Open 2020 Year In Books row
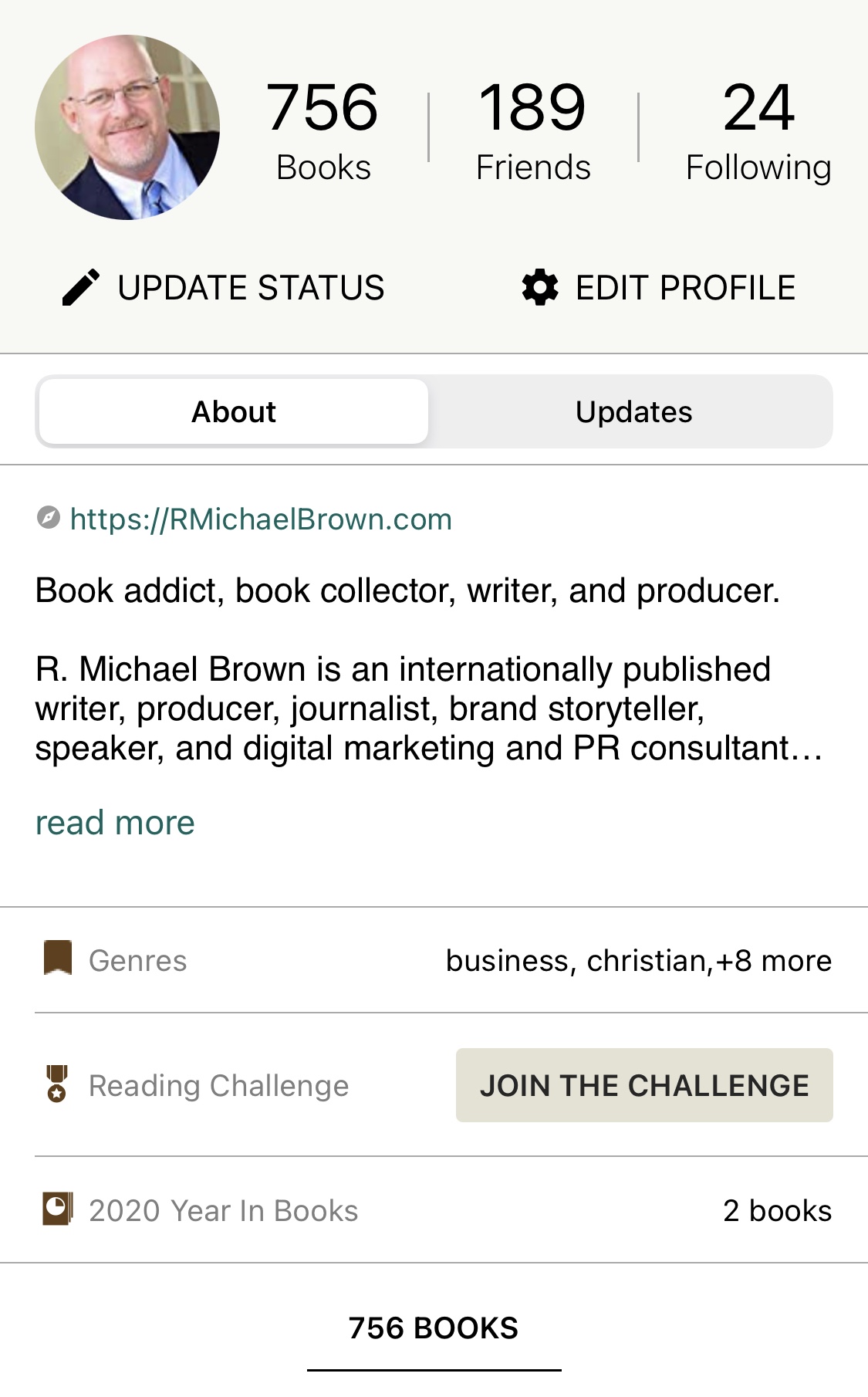Image resolution: width=868 pixels, height=1397 pixels. (x=224, y=1211)
